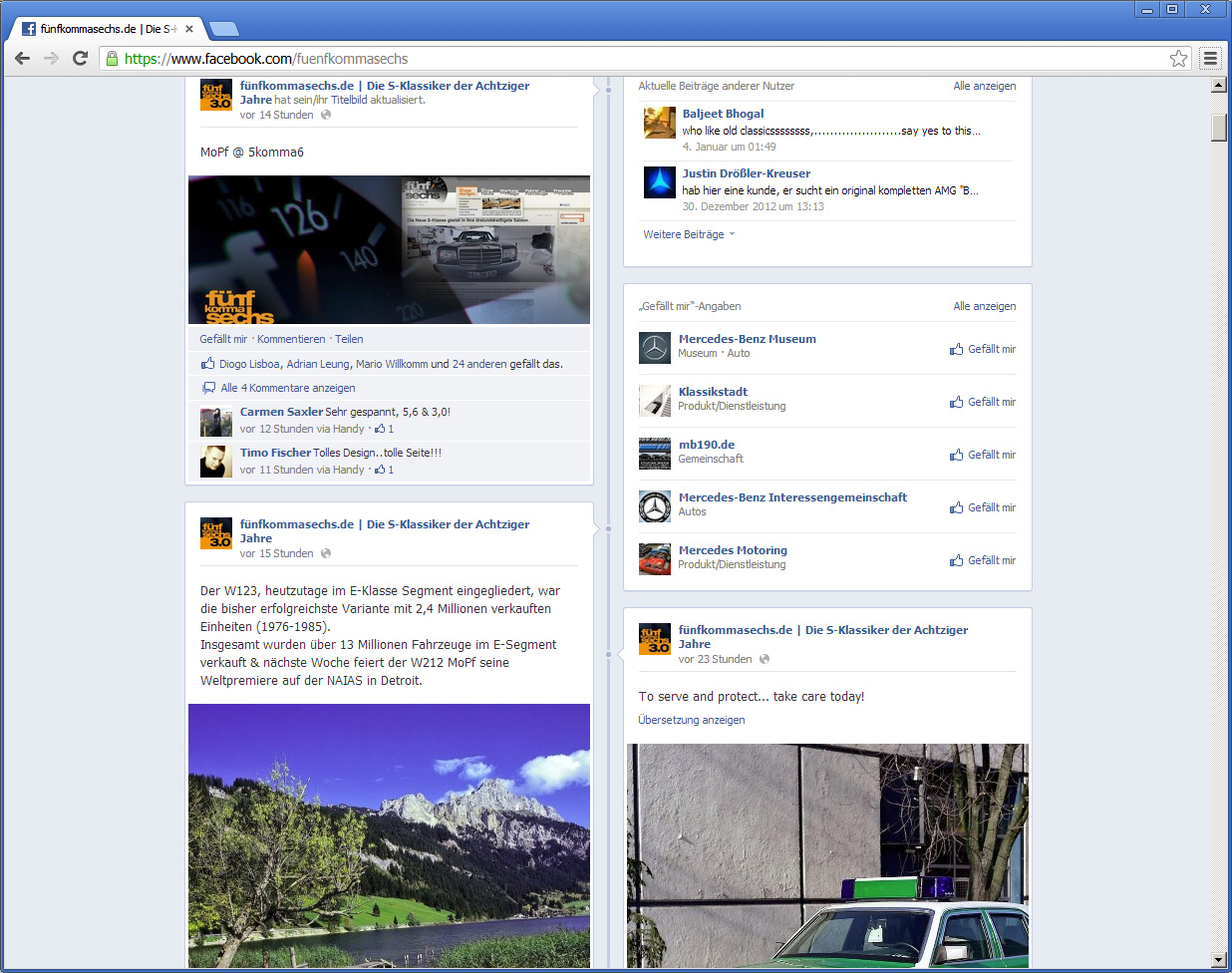Click the like count on Timo's comment
This screenshot has width=1232, height=973.
pos(385,470)
